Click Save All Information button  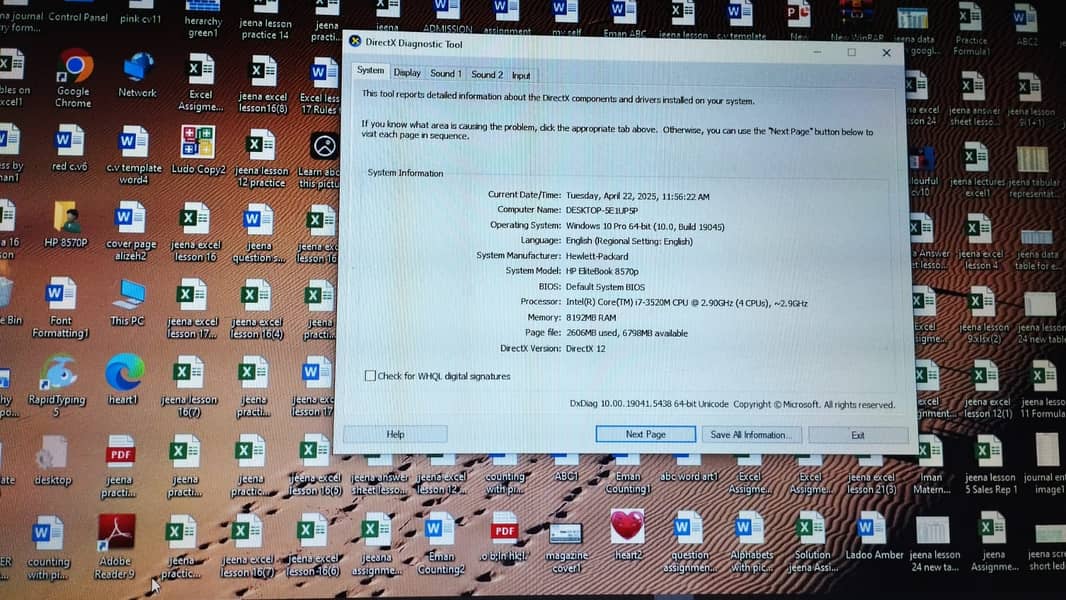[x=751, y=435]
